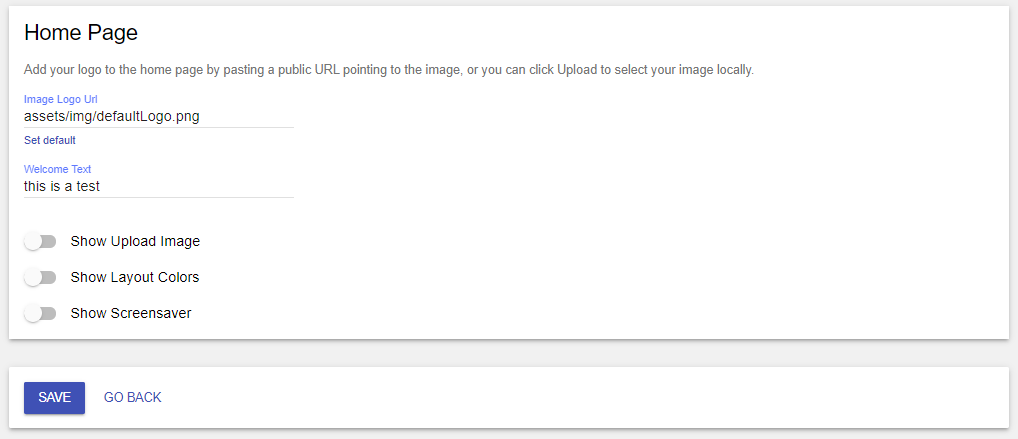The width and height of the screenshot is (1018, 439).
Task: Click the 'Image Logo Url' field label
Action: [x=60, y=99]
